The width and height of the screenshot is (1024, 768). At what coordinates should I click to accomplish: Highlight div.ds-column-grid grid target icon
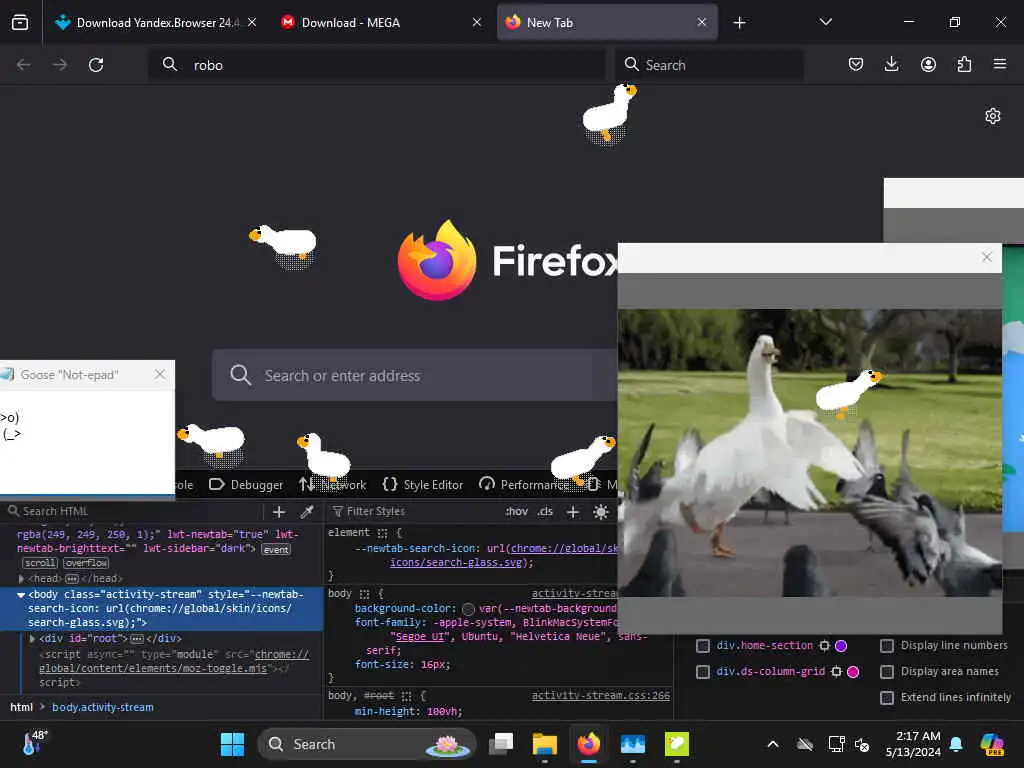836,671
